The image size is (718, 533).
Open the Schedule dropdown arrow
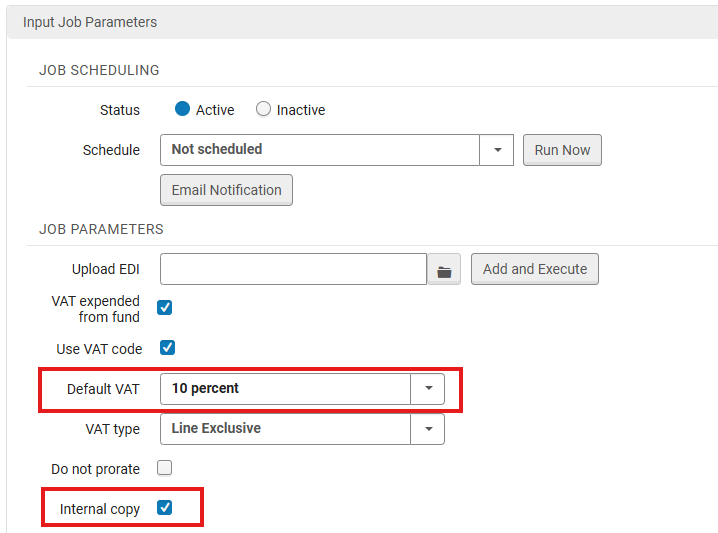[497, 150]
